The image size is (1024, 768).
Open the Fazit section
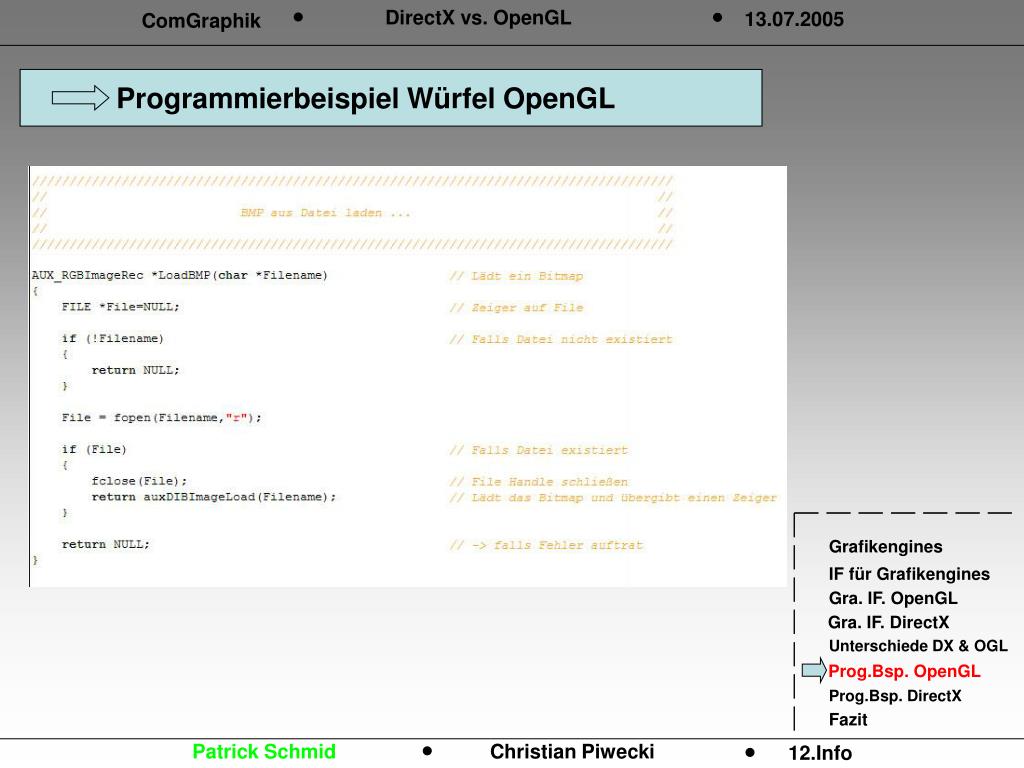tap(848, 720)
